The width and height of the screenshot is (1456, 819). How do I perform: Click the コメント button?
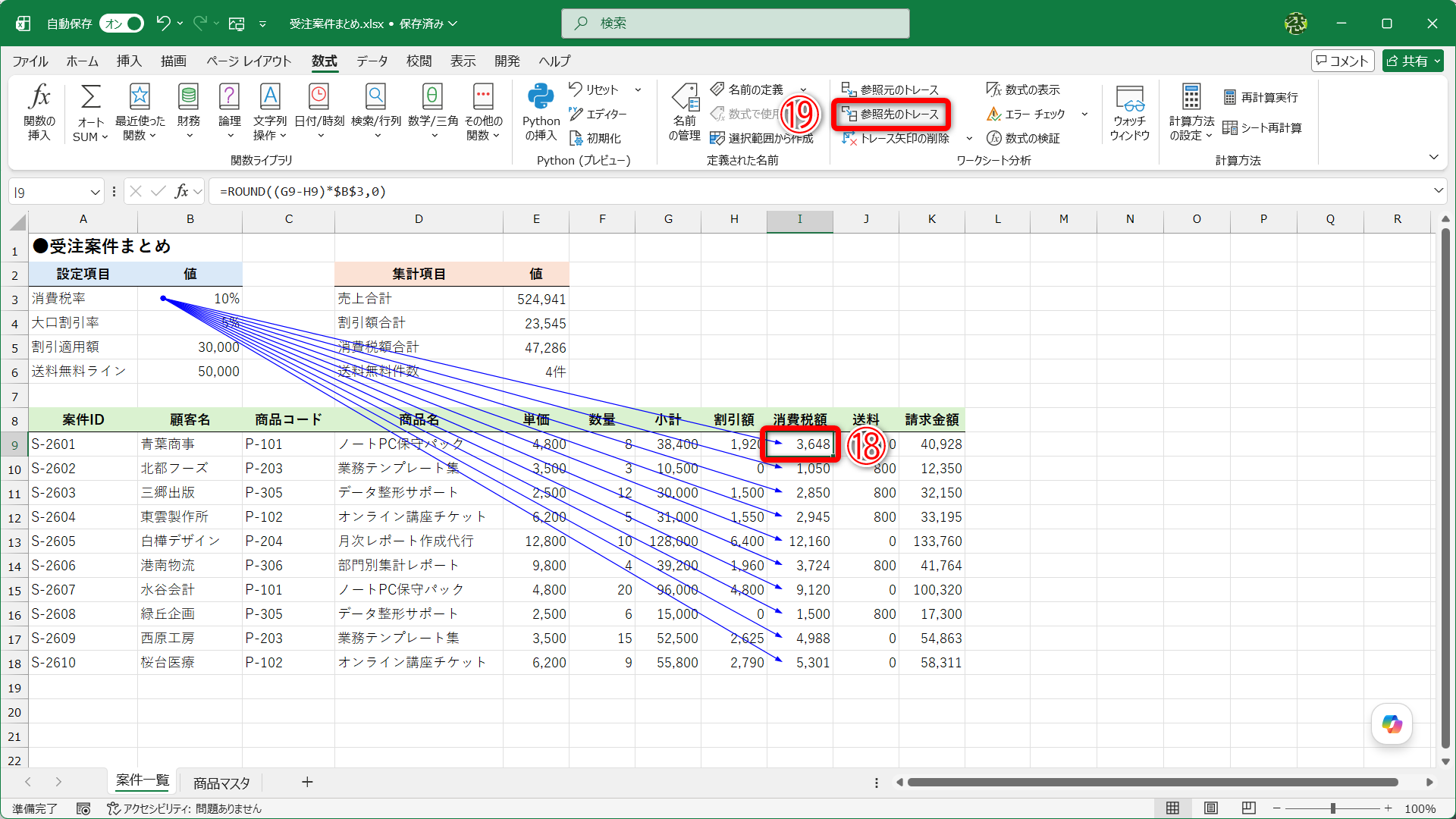click(1342, 61)
